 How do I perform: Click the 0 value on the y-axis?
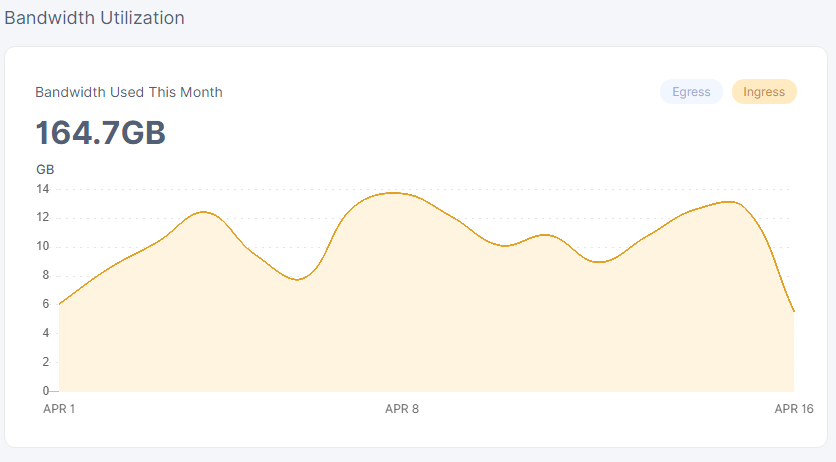pos(45,391)
